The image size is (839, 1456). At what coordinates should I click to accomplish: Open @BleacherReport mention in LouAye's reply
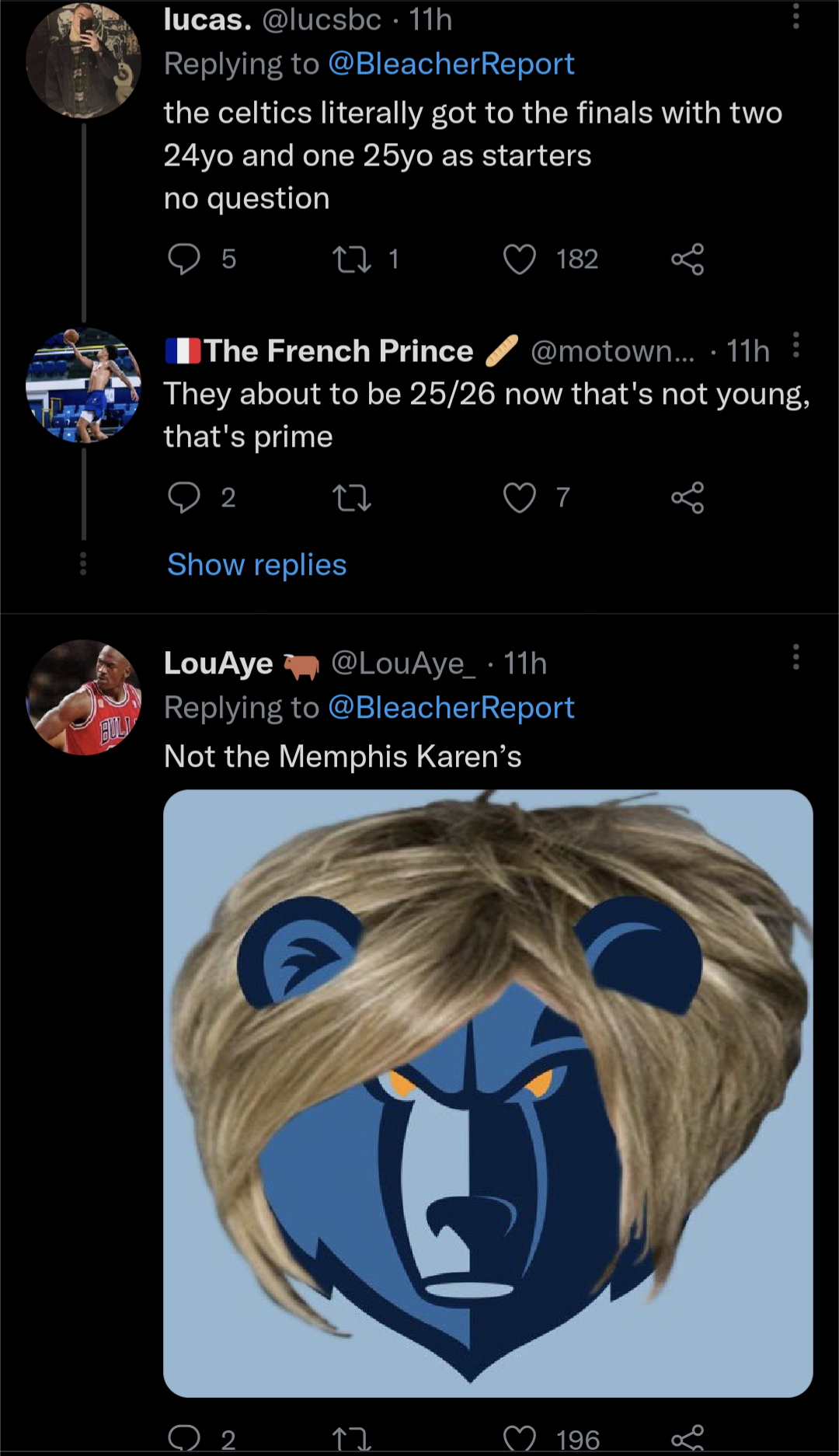[x=451, y=708]
